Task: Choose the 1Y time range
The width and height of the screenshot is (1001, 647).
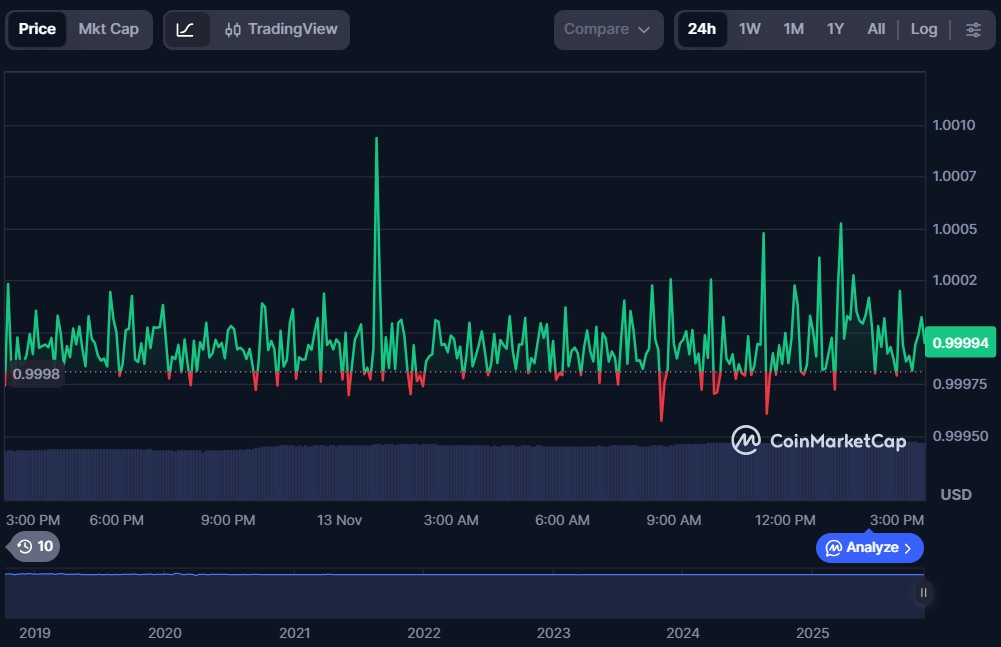Action: coord(835,30)
